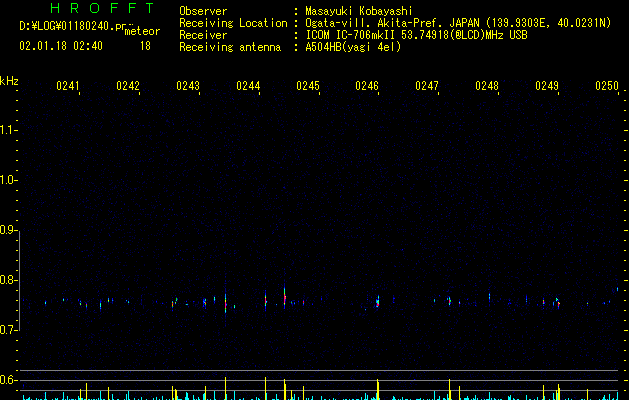This screenshot has height=400, width=629.
Task: Click the meteor echo just after 0246
Action: [377, 301]
